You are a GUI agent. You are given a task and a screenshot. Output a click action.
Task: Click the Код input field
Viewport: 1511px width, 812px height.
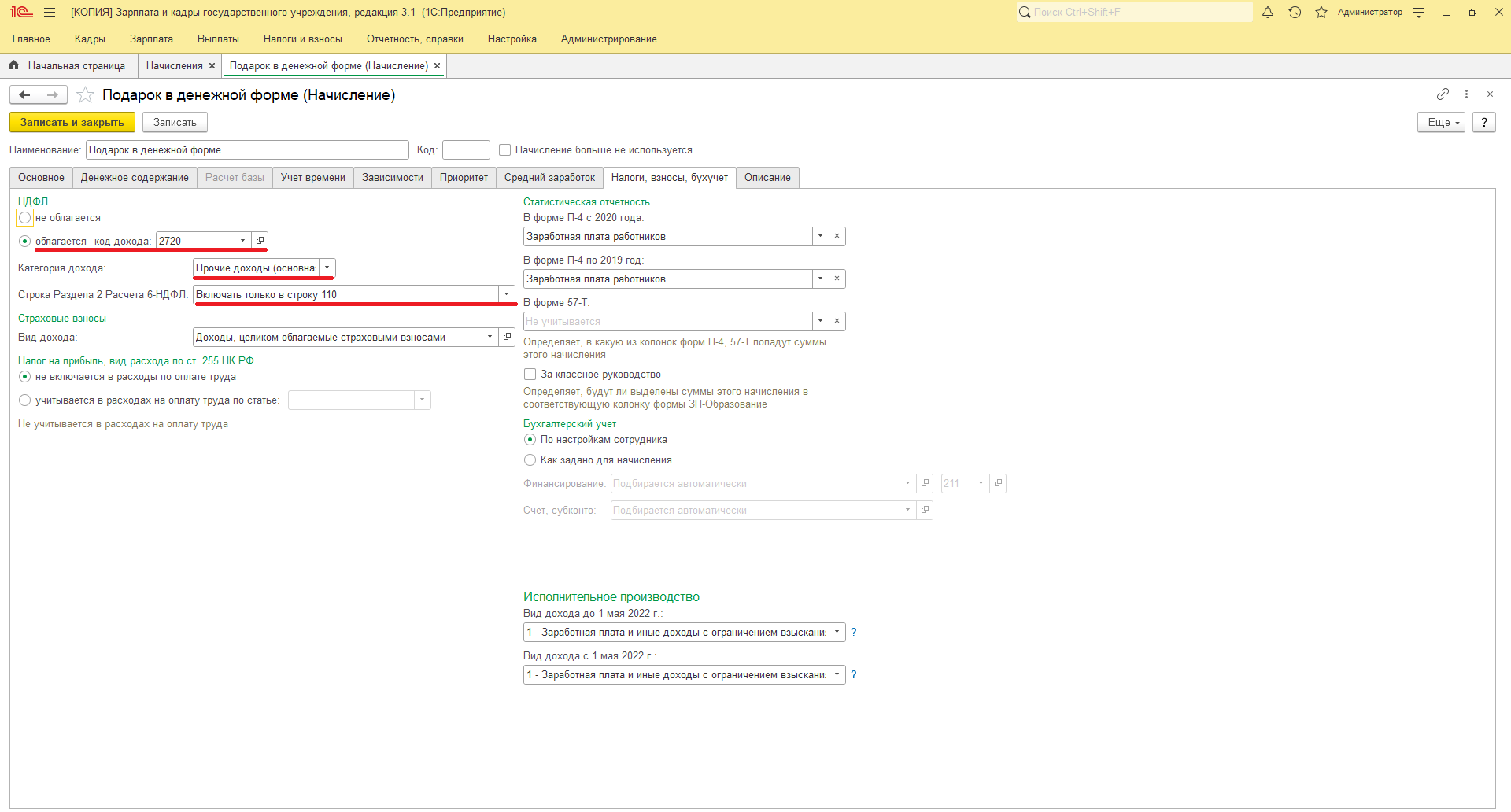click(x=466, y=150)
